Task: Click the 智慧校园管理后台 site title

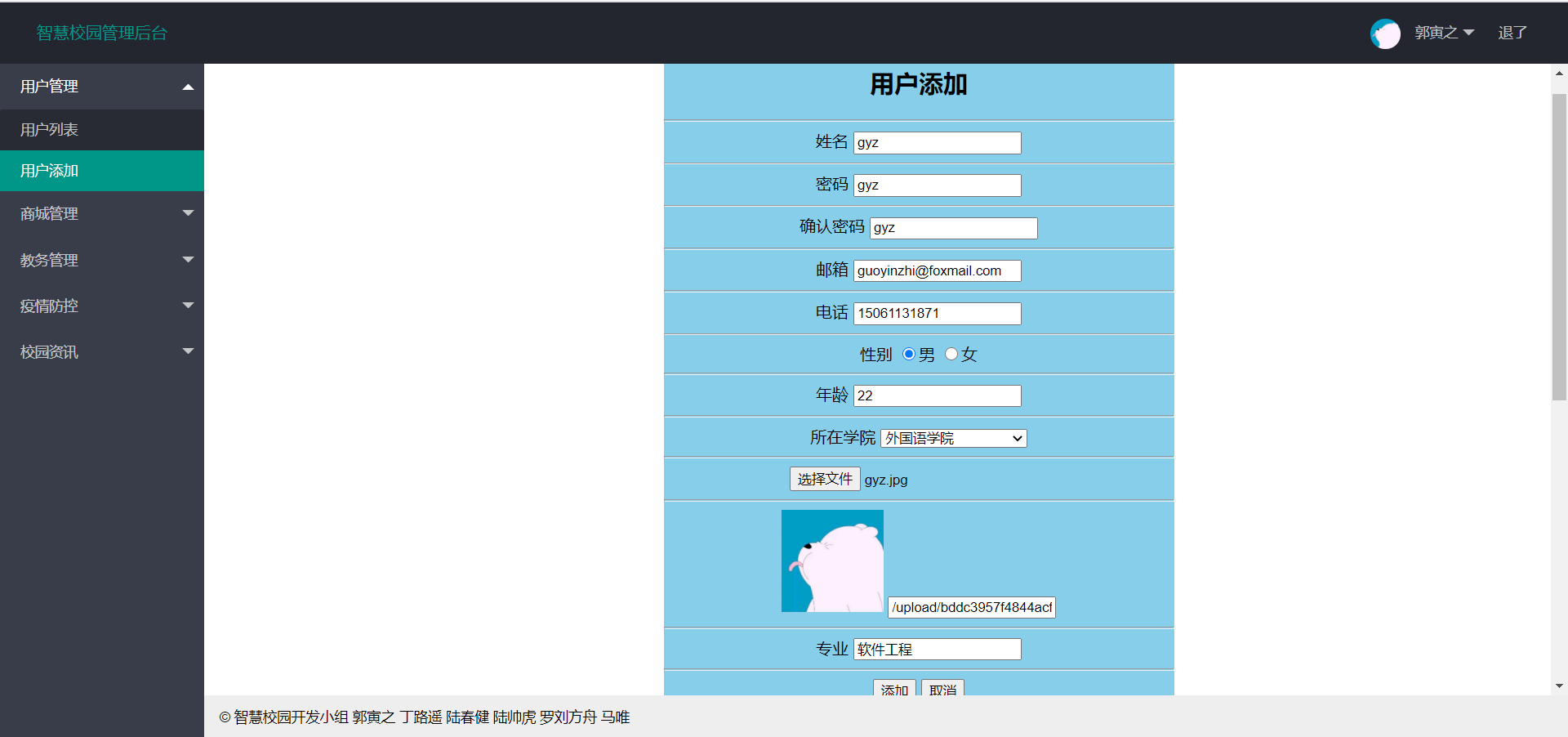Action: pyautogui.click(x=102, y=33)
